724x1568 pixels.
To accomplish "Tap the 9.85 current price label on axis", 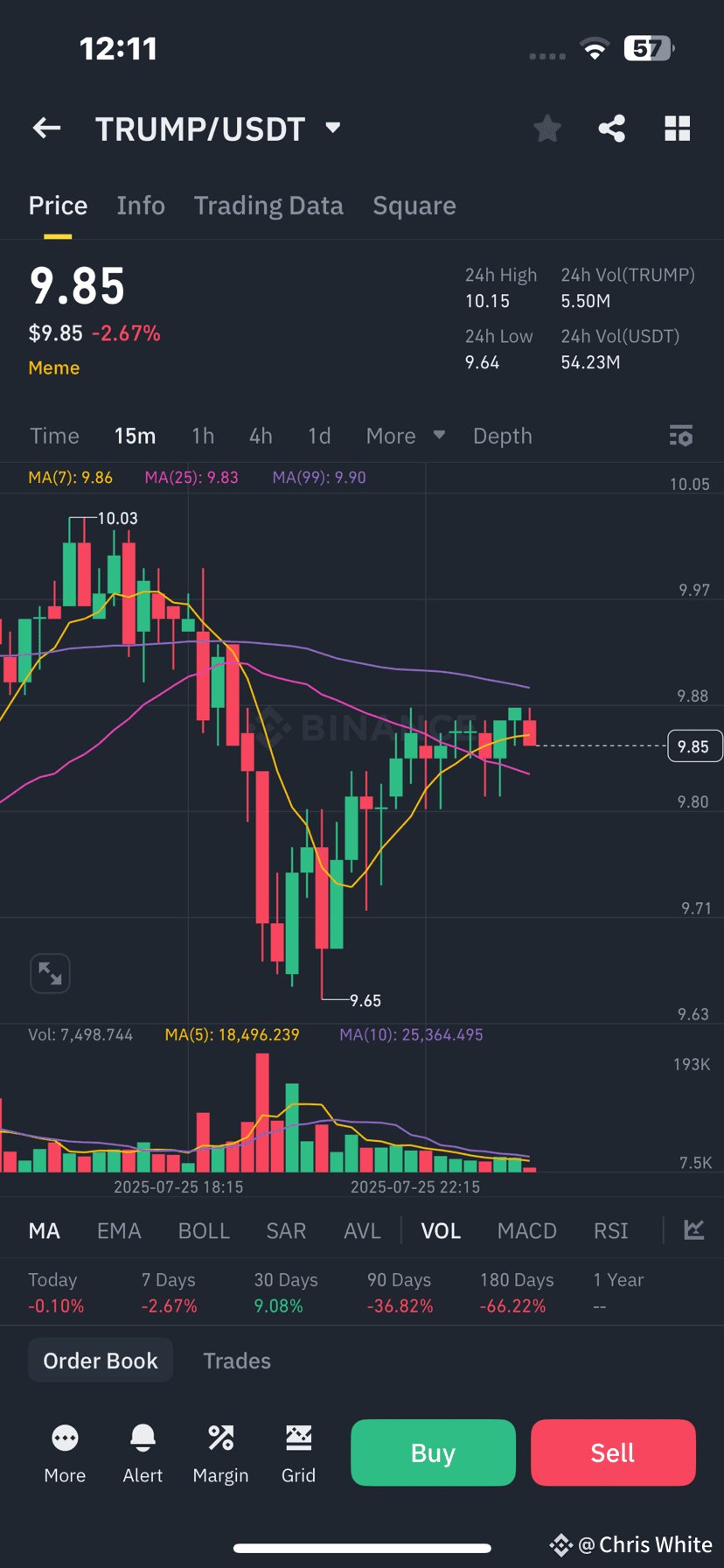I will click(x=694, y=746).
